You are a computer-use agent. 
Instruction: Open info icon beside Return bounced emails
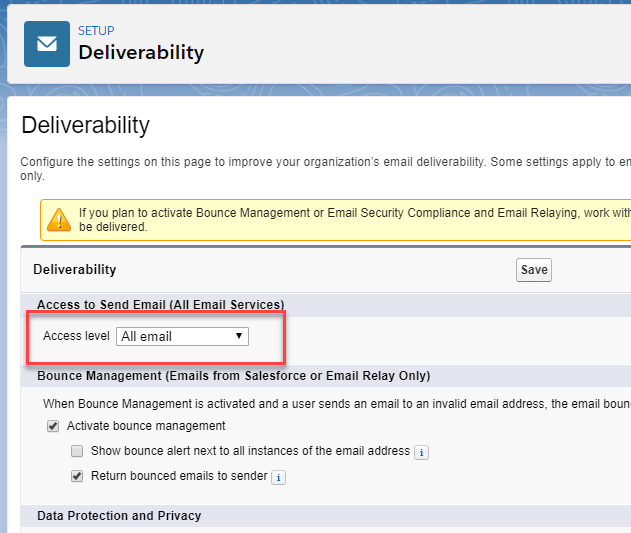(278, 478)
